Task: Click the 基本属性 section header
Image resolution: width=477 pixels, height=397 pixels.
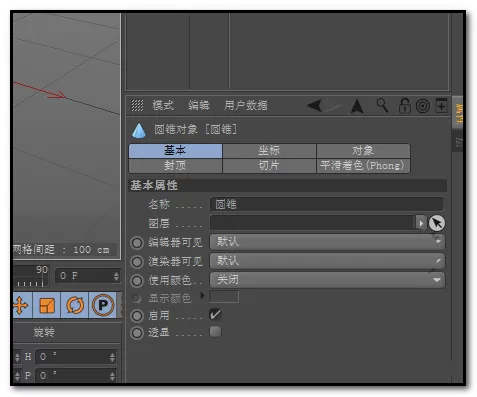Action: pyautogui.click(x=288, y=185)
